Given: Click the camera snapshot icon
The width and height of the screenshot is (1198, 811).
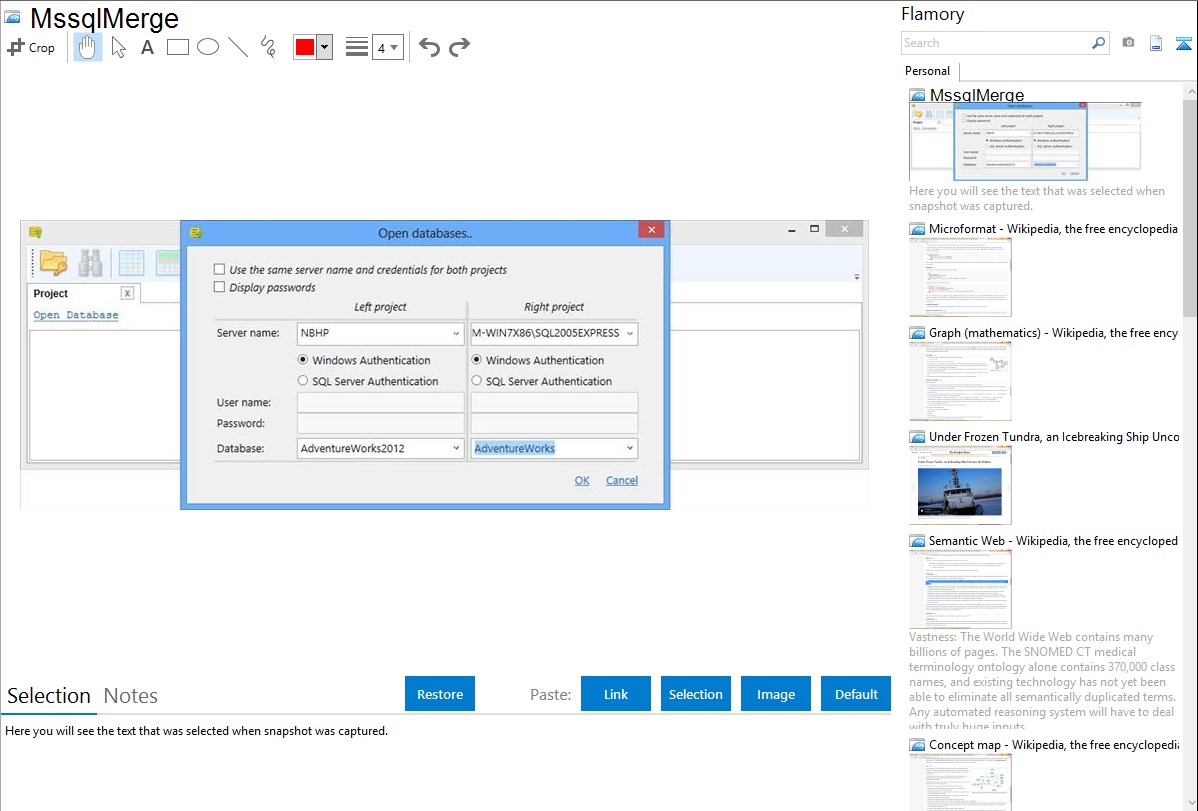Looking at the screenshot, I should [1128, 43].
